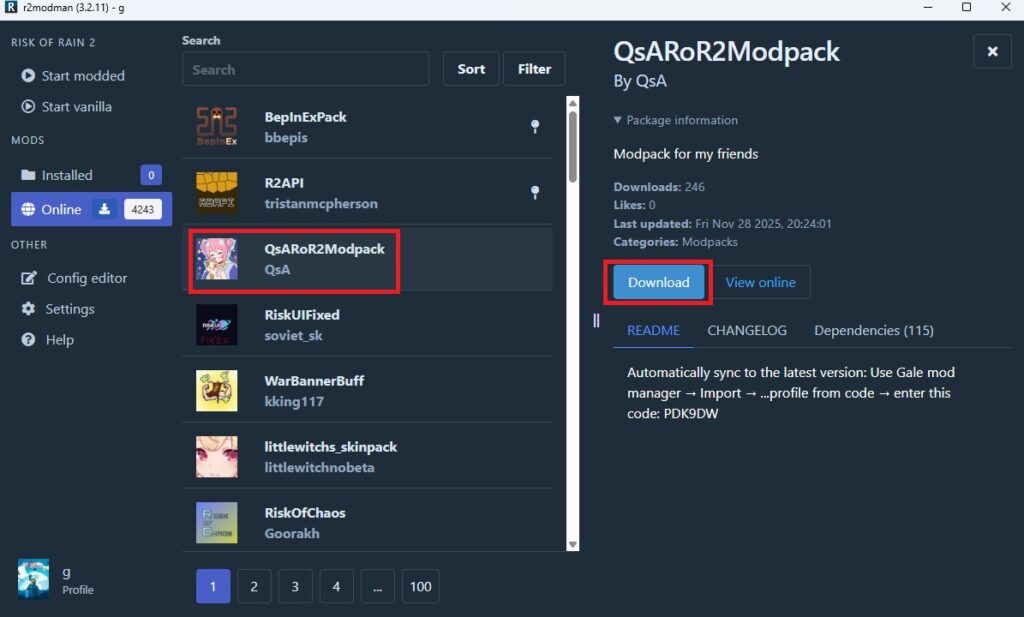Click the blue Download button
1024x617 pixels.
658,282
